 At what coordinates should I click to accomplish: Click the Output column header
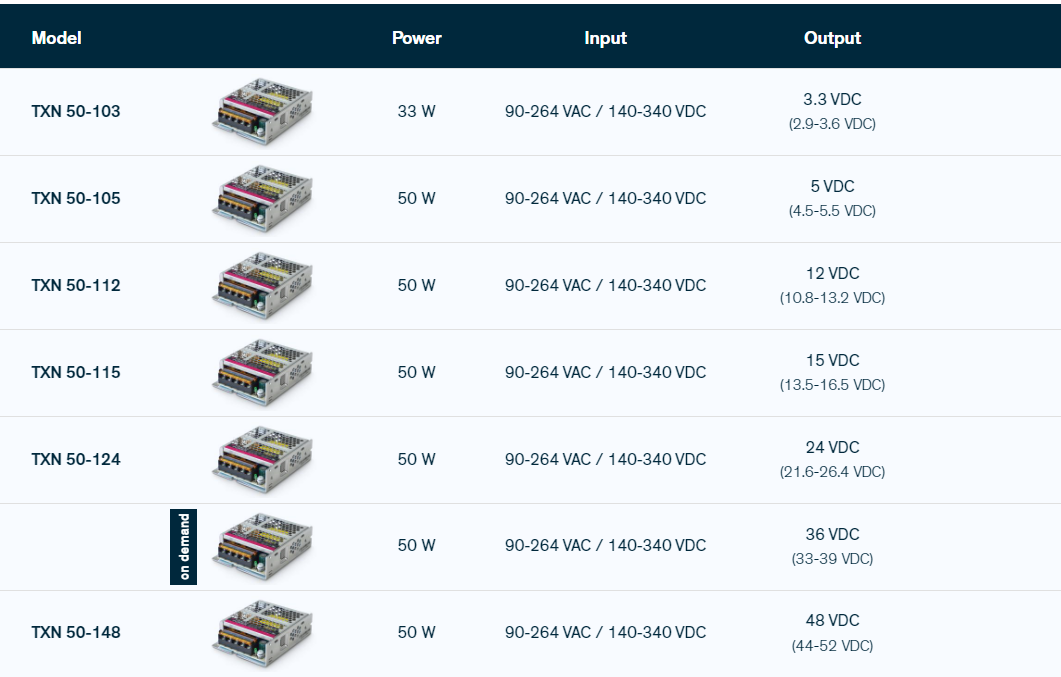coord(832,39)
